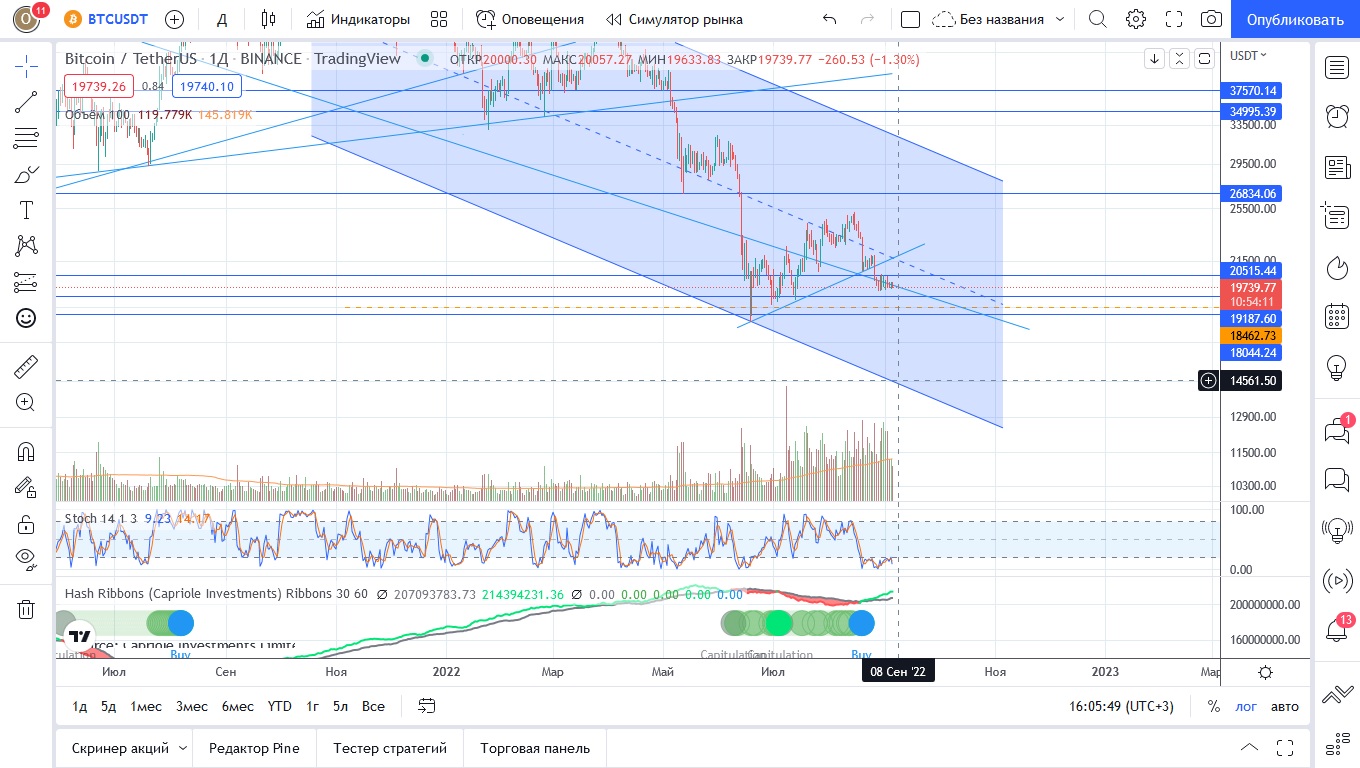Open the Оповещения alerts menu
This screenshot has height=768, width=1360.
530,19
